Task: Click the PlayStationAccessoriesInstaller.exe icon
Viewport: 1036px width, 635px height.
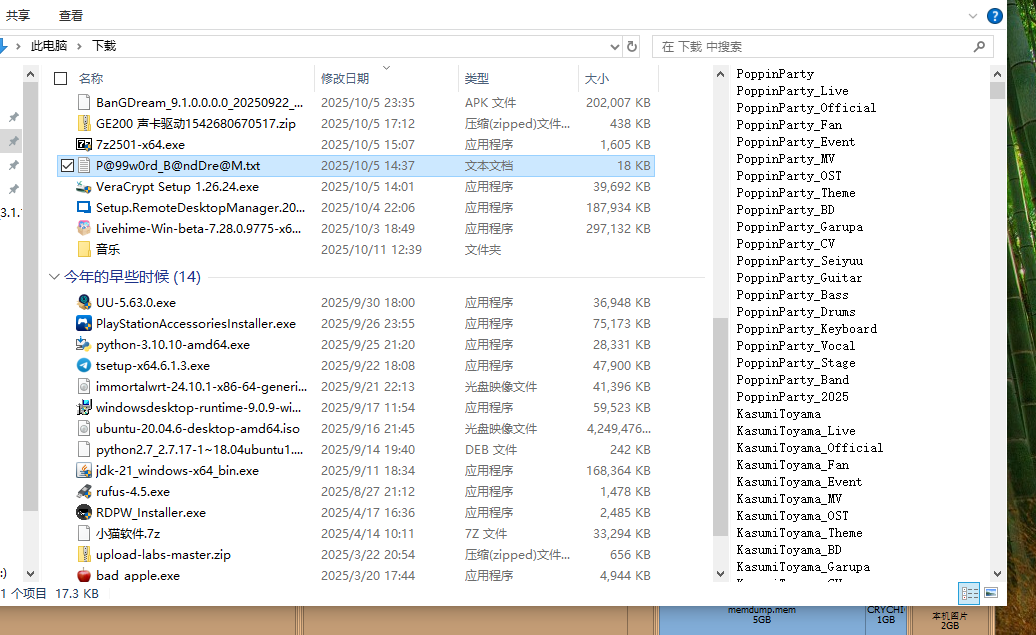Action: 85,323
